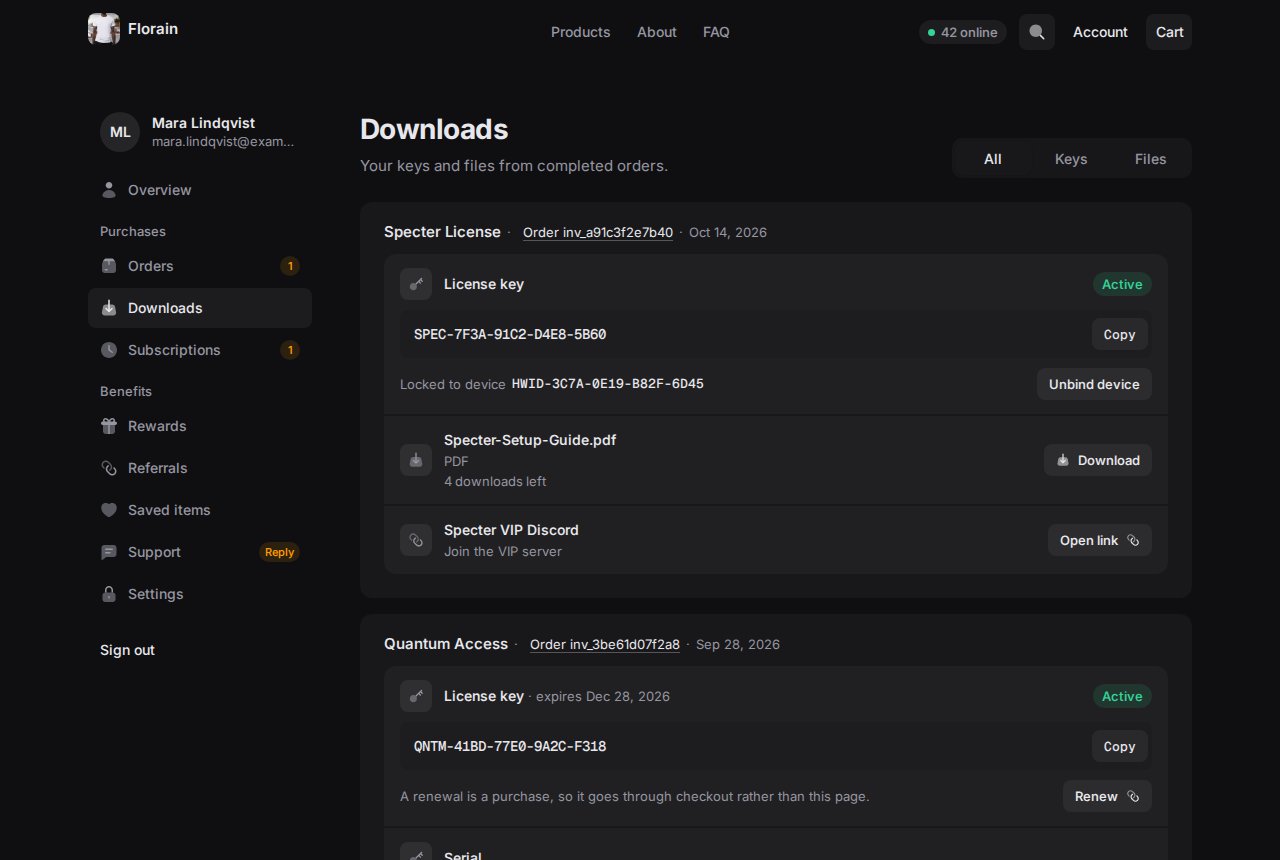Viewport: 1280px width, 860px height.
Task: Click the mara.lindqvist email text
Action: [223, 142]
